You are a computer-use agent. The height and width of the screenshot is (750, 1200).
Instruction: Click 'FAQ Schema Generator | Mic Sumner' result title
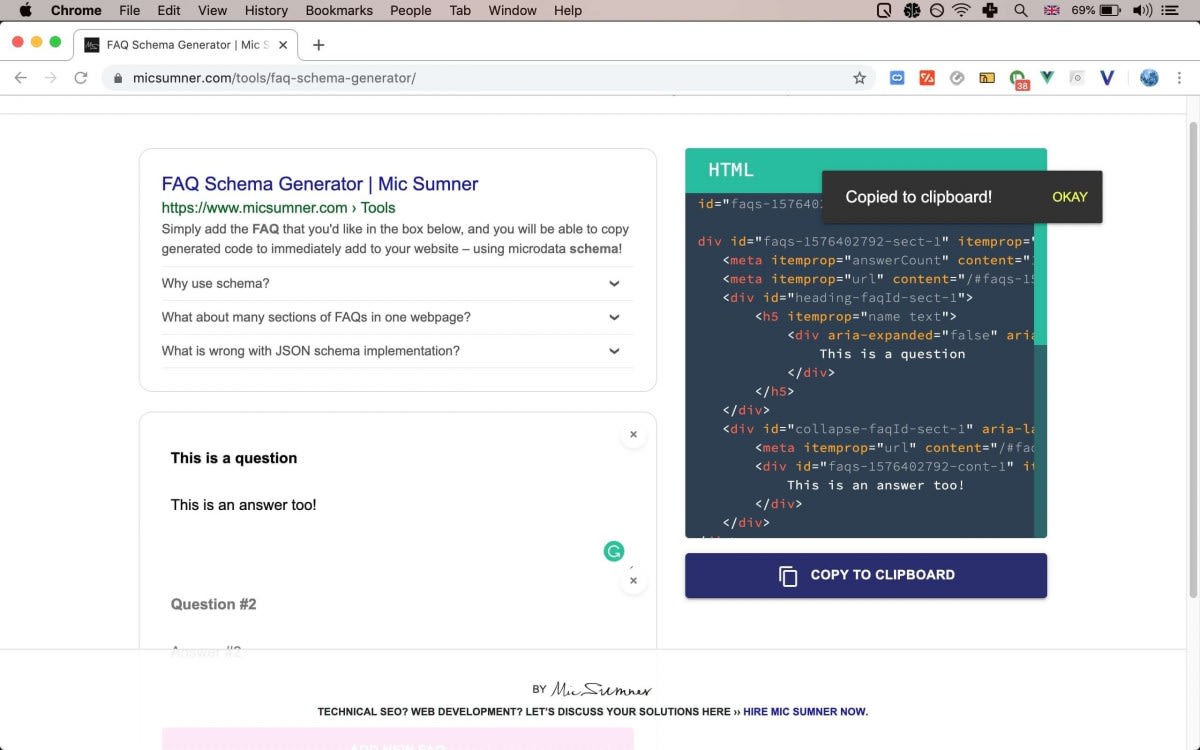pos(320,184)
